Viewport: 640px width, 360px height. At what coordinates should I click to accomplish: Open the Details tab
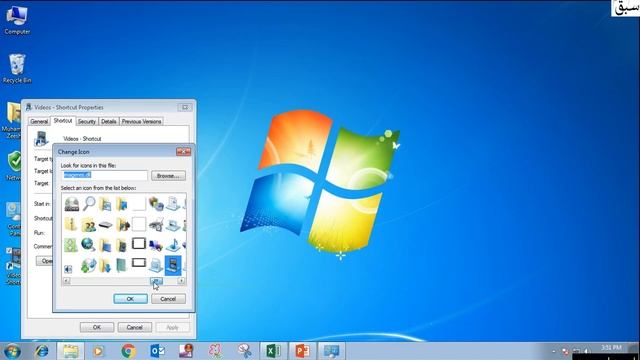[x=109, y=121]
